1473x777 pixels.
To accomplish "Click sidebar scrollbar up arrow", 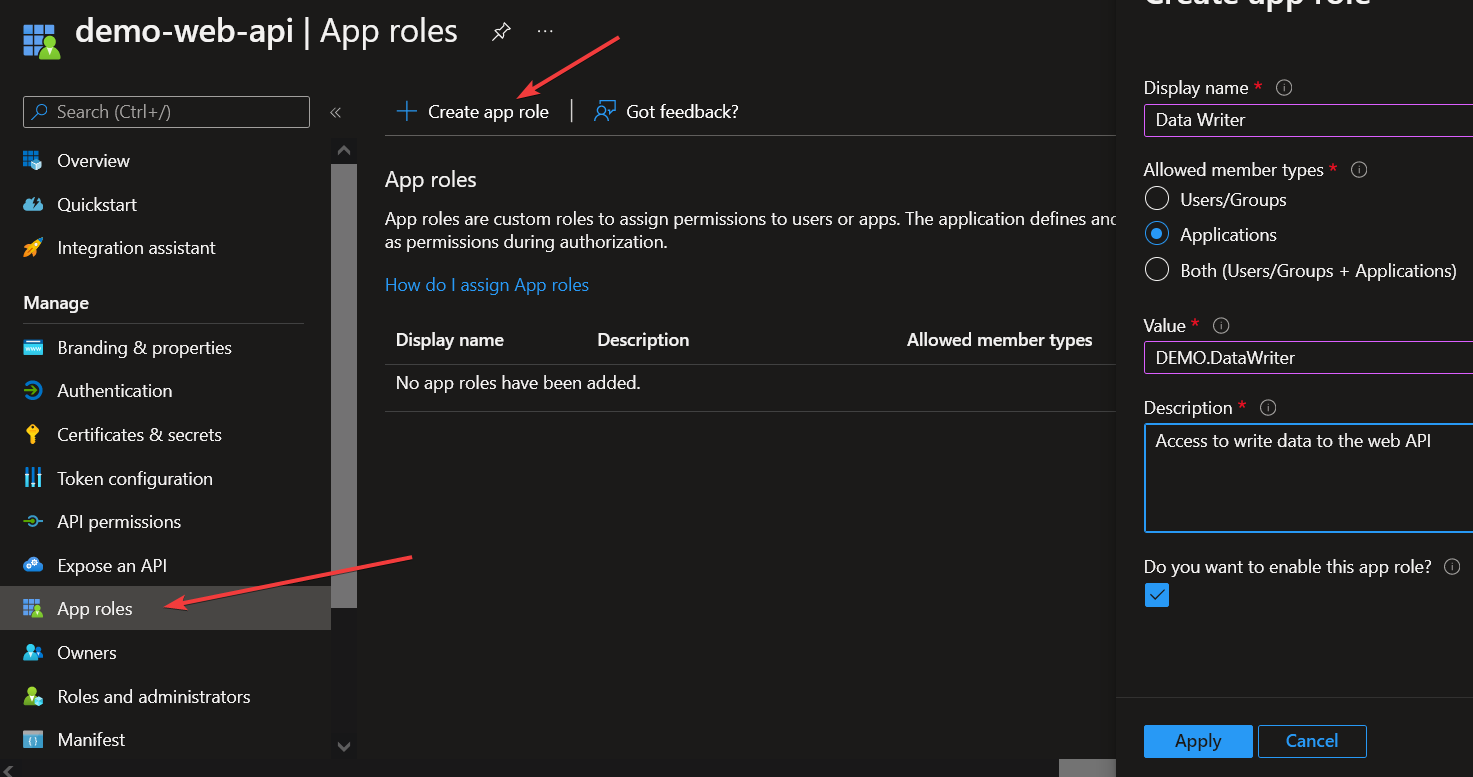I will (344, 150).
